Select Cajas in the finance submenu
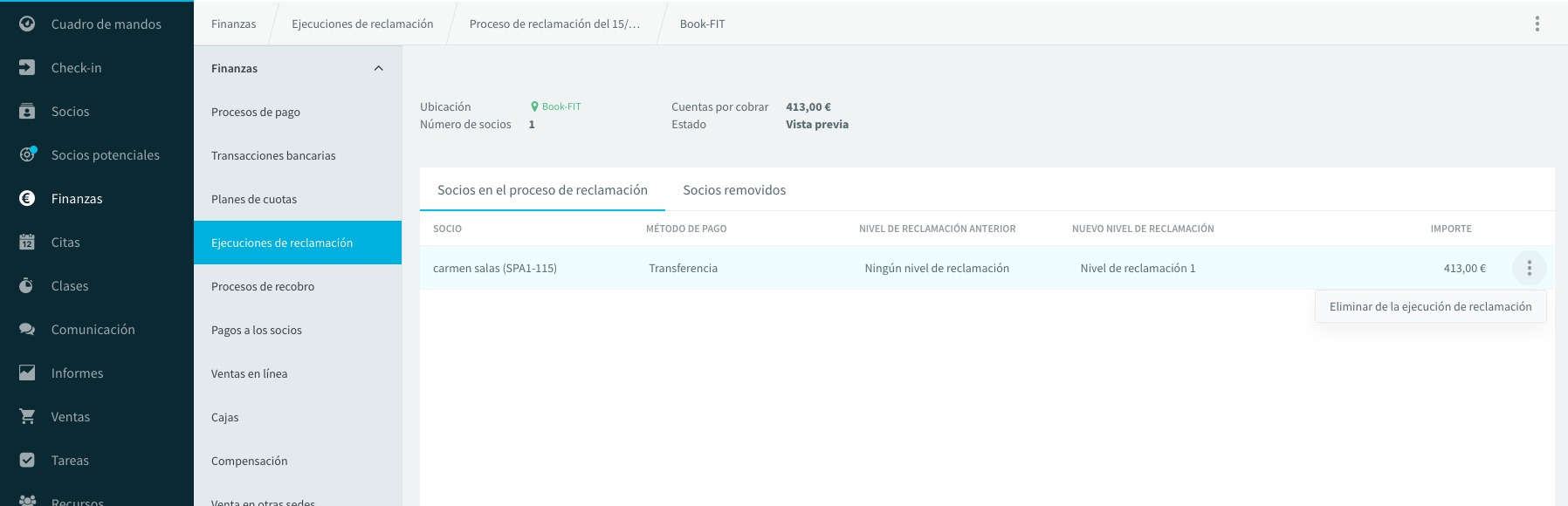Screen dimensions: 1568x506 (298, 417)
